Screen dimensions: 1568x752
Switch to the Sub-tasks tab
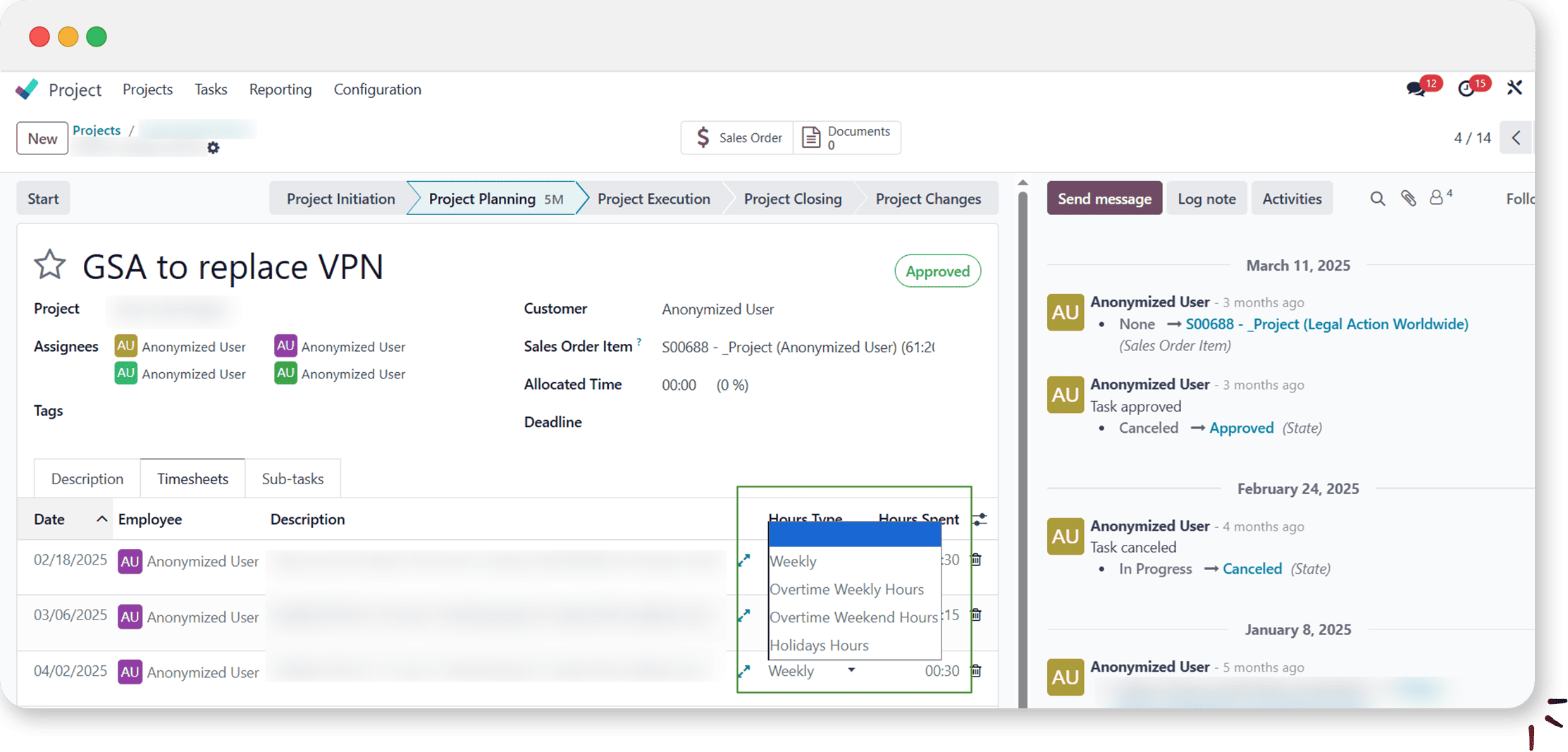click(x=292, y=479)
